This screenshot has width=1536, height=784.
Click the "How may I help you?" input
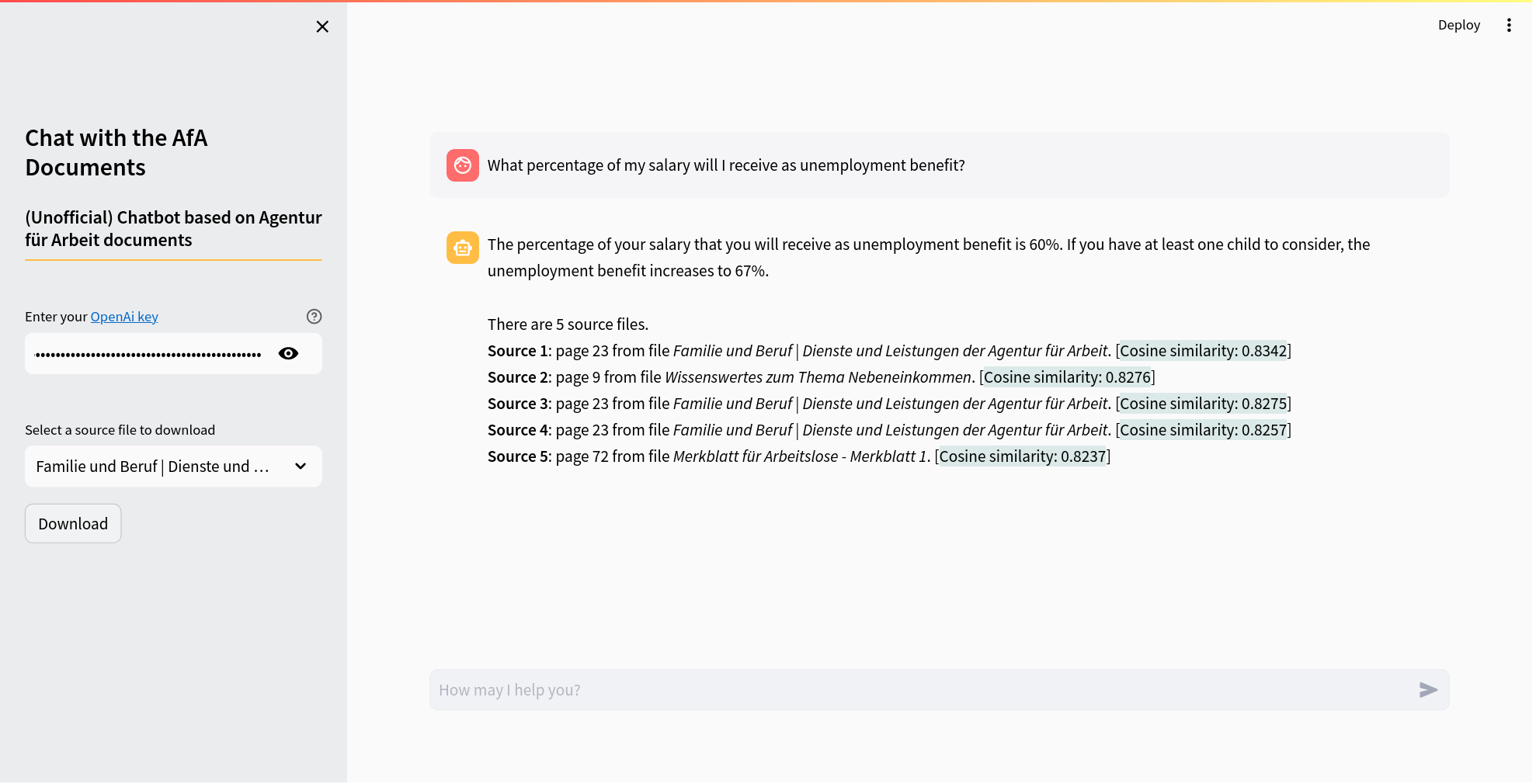[x=916, y=690]
